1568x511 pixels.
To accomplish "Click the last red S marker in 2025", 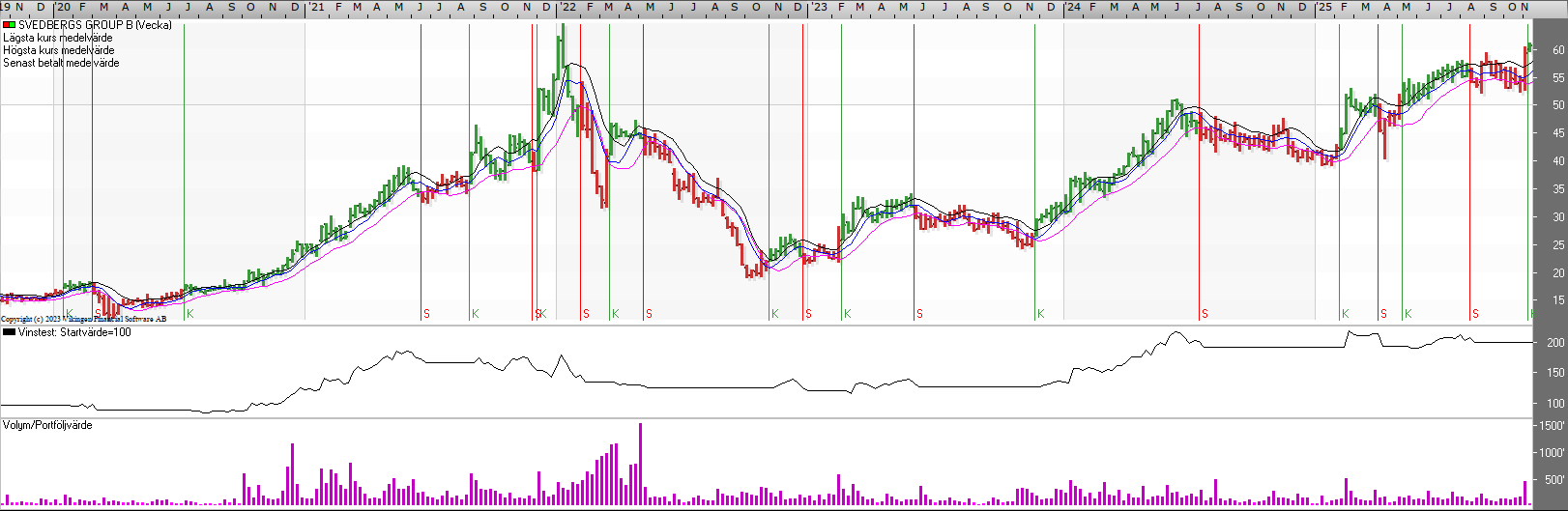I will click(1475, 314).
